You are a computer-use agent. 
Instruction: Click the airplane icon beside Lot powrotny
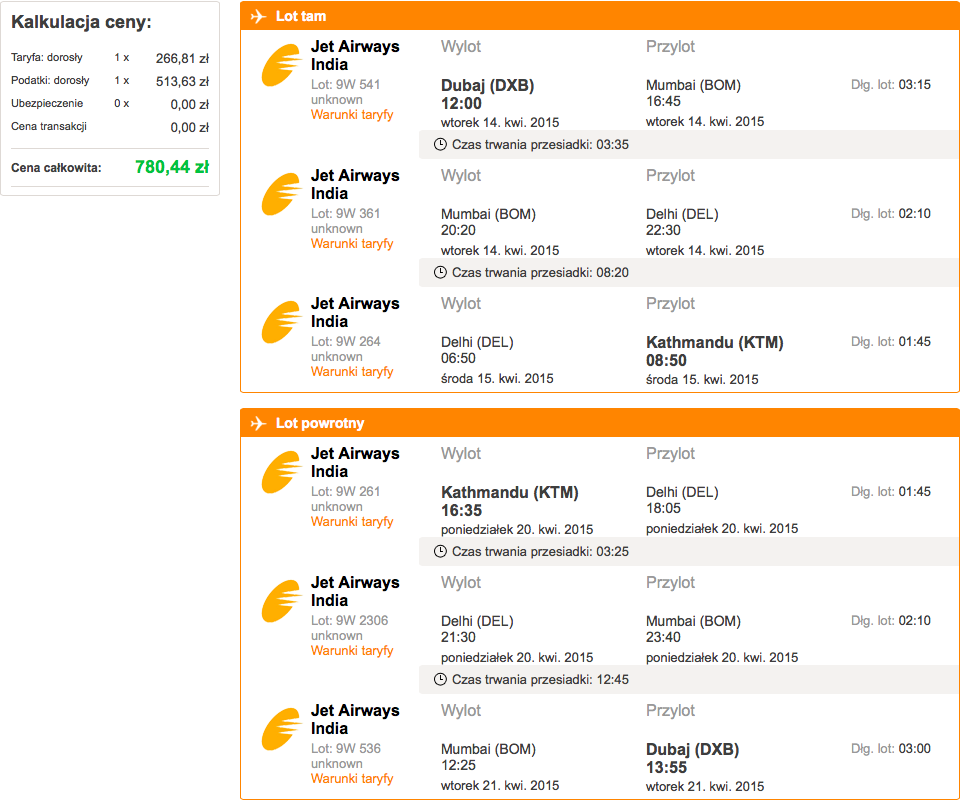click(x=258, y=423)
